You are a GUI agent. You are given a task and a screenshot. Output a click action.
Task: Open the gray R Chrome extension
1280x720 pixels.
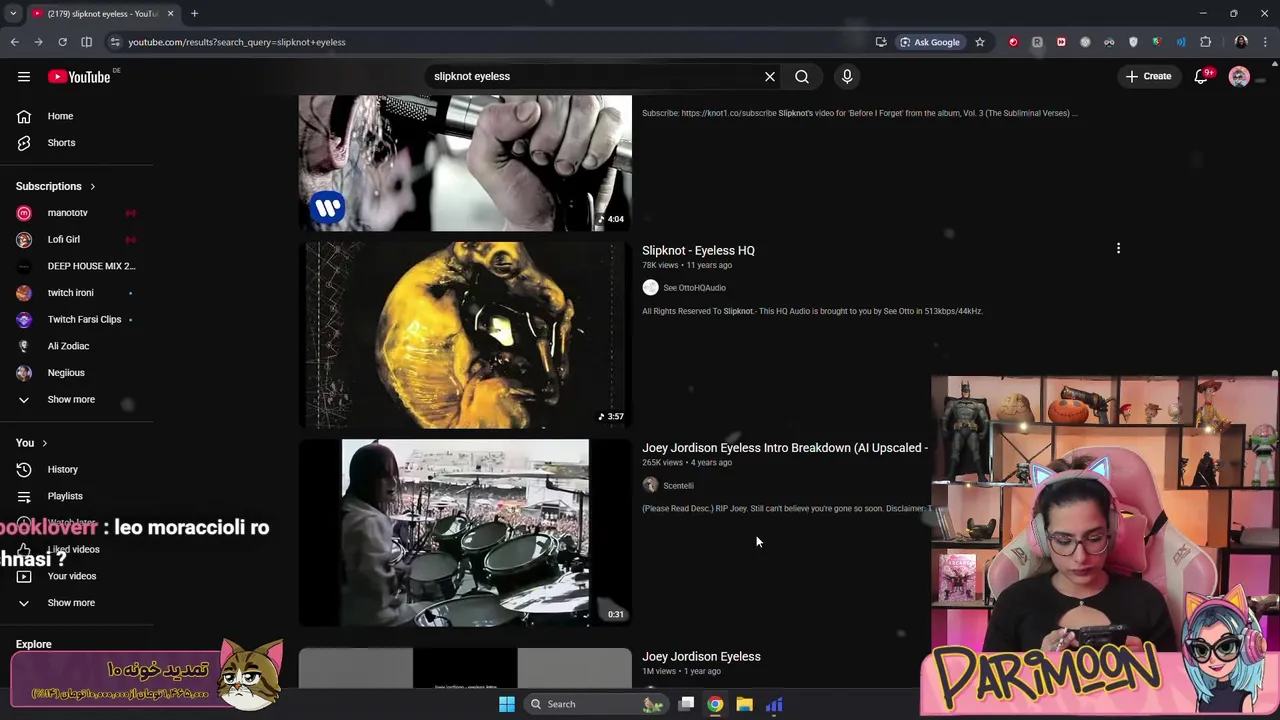tap(1037, 42)
